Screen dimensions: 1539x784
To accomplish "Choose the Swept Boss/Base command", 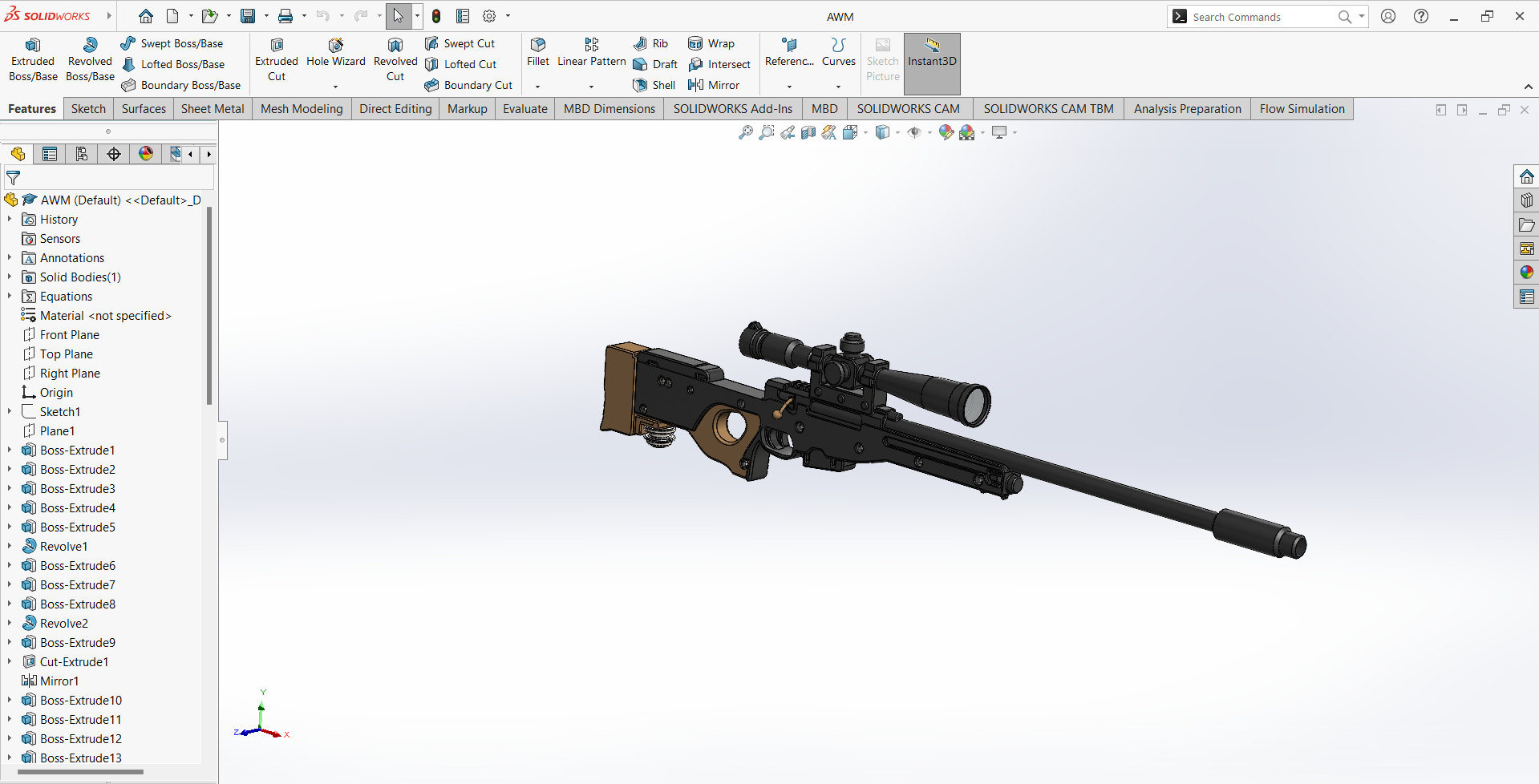I will 172,43.
